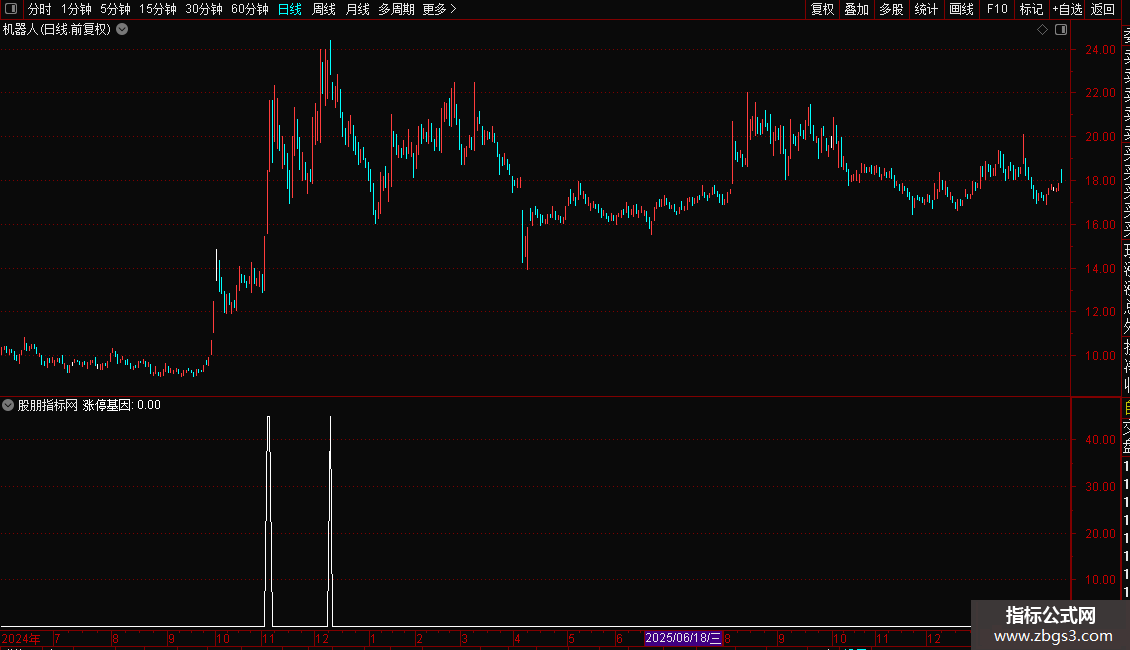Open the 多周期 multi-period view

pos(396,9)
